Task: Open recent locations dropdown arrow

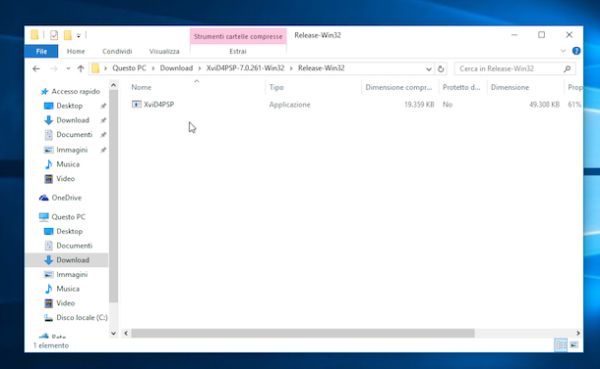Action: pyautogui.click(x=68, y=69)
